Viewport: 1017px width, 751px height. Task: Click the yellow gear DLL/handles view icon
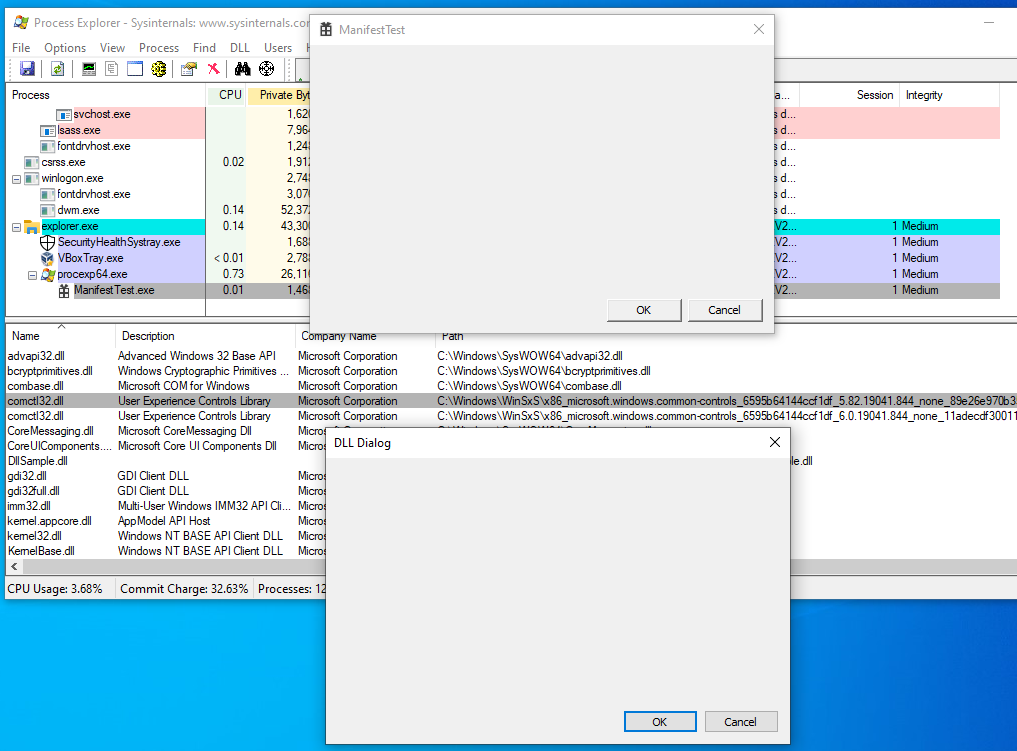click(159, 69)
